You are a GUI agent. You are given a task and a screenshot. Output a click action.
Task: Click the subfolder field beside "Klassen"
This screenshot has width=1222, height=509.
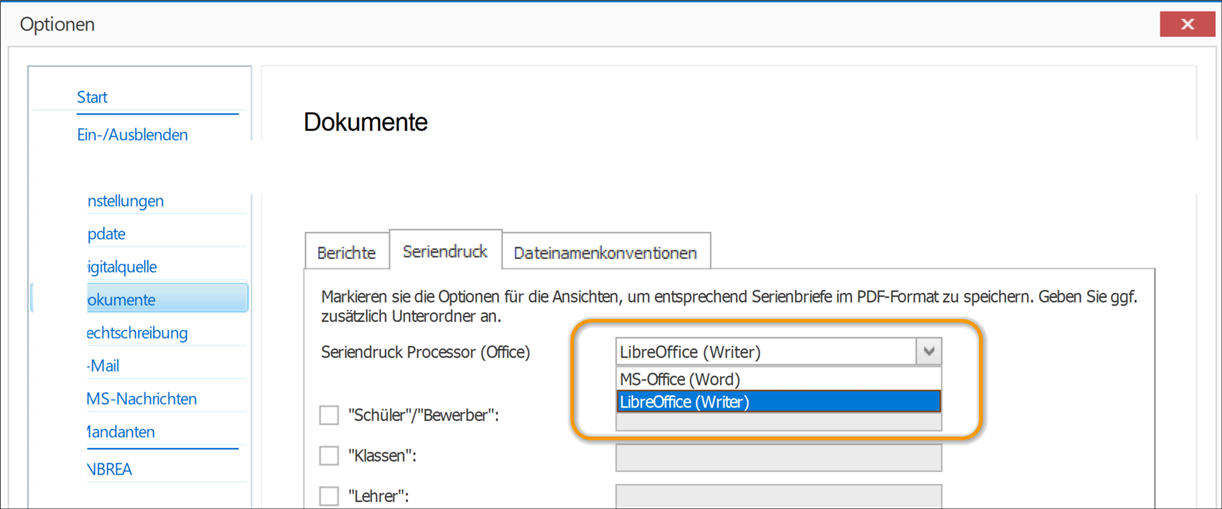point(779,458)
